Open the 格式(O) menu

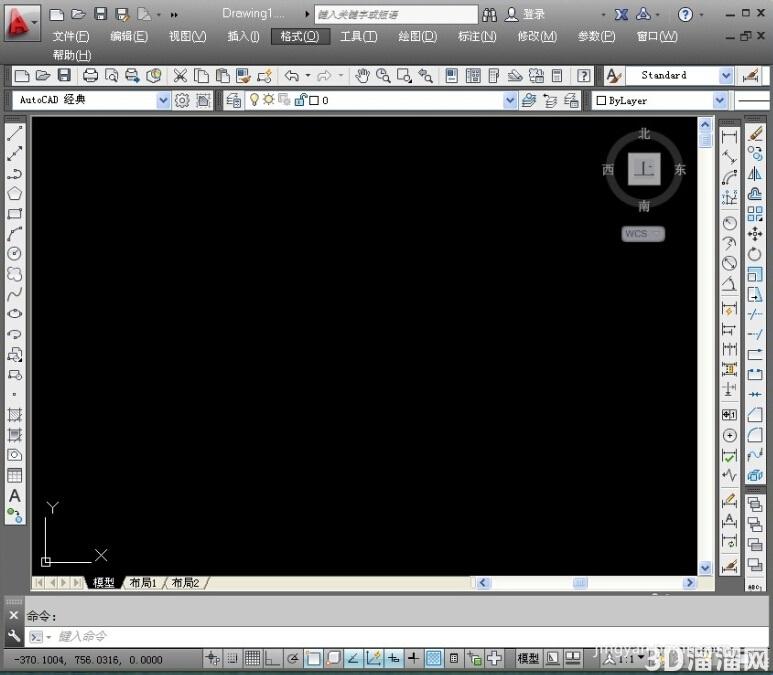tap(300, 36)
